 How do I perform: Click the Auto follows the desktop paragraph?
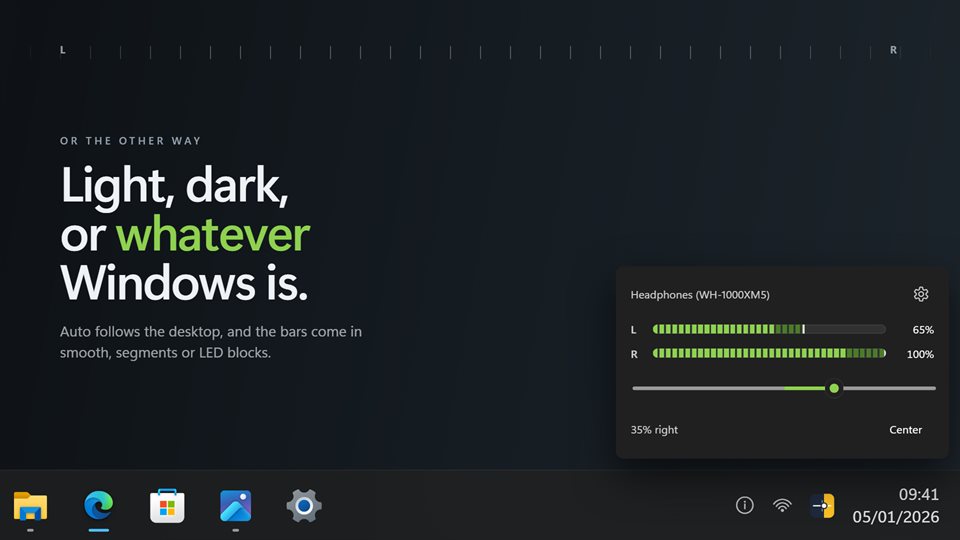211,342
